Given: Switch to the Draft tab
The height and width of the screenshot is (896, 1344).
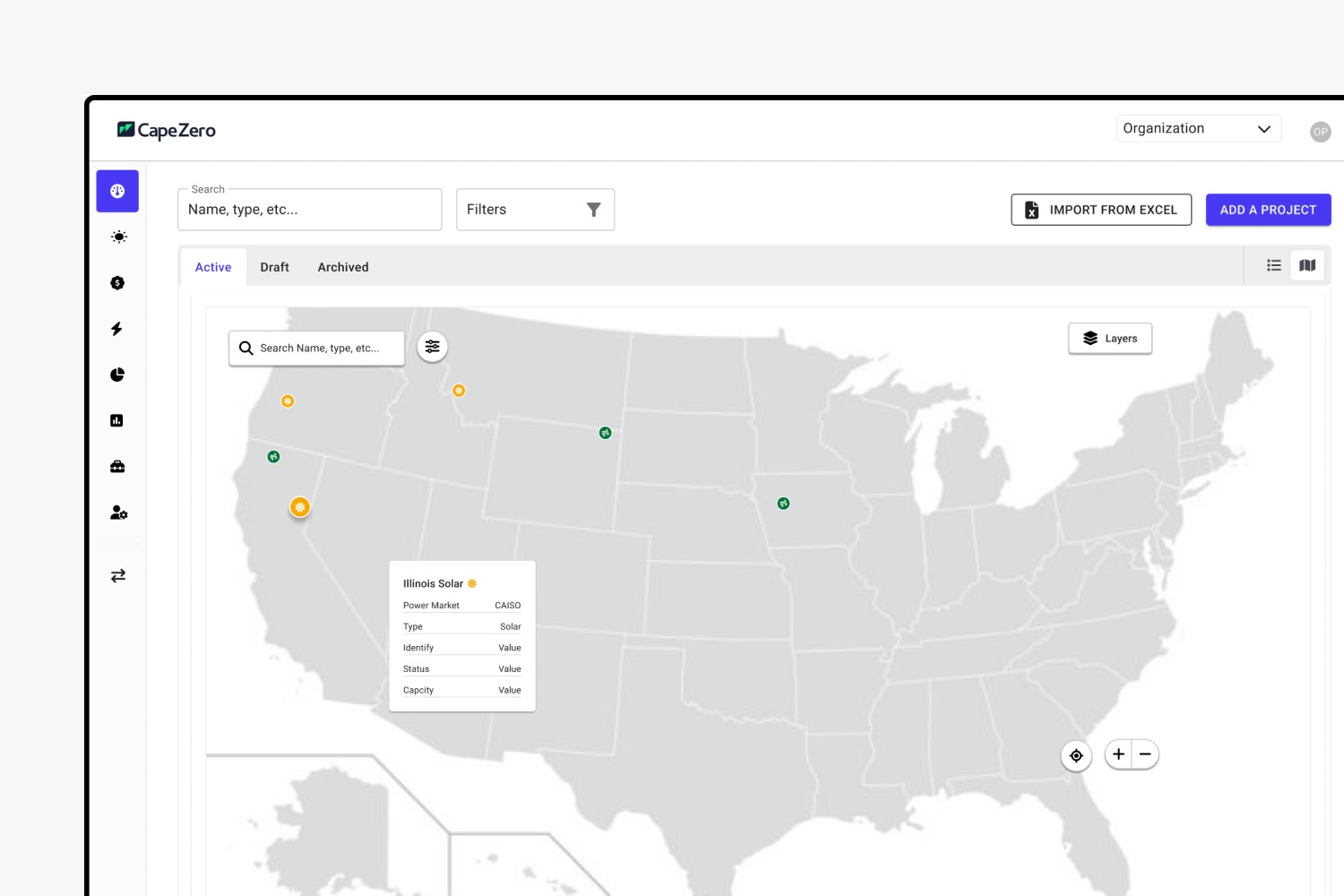Looking at the screenshot, I should (274, 267).
